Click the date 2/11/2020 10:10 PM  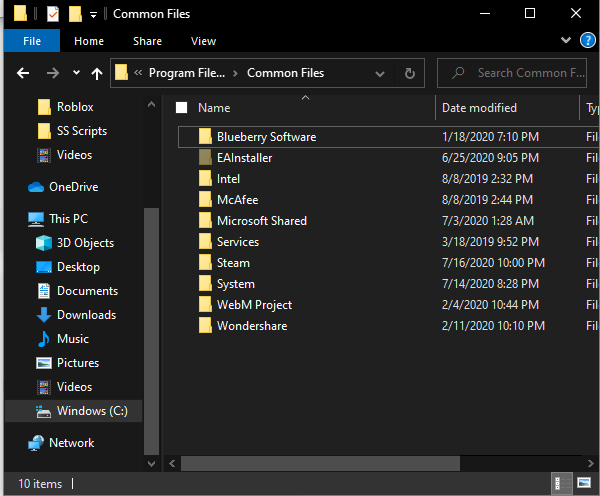tap(493, 326)
